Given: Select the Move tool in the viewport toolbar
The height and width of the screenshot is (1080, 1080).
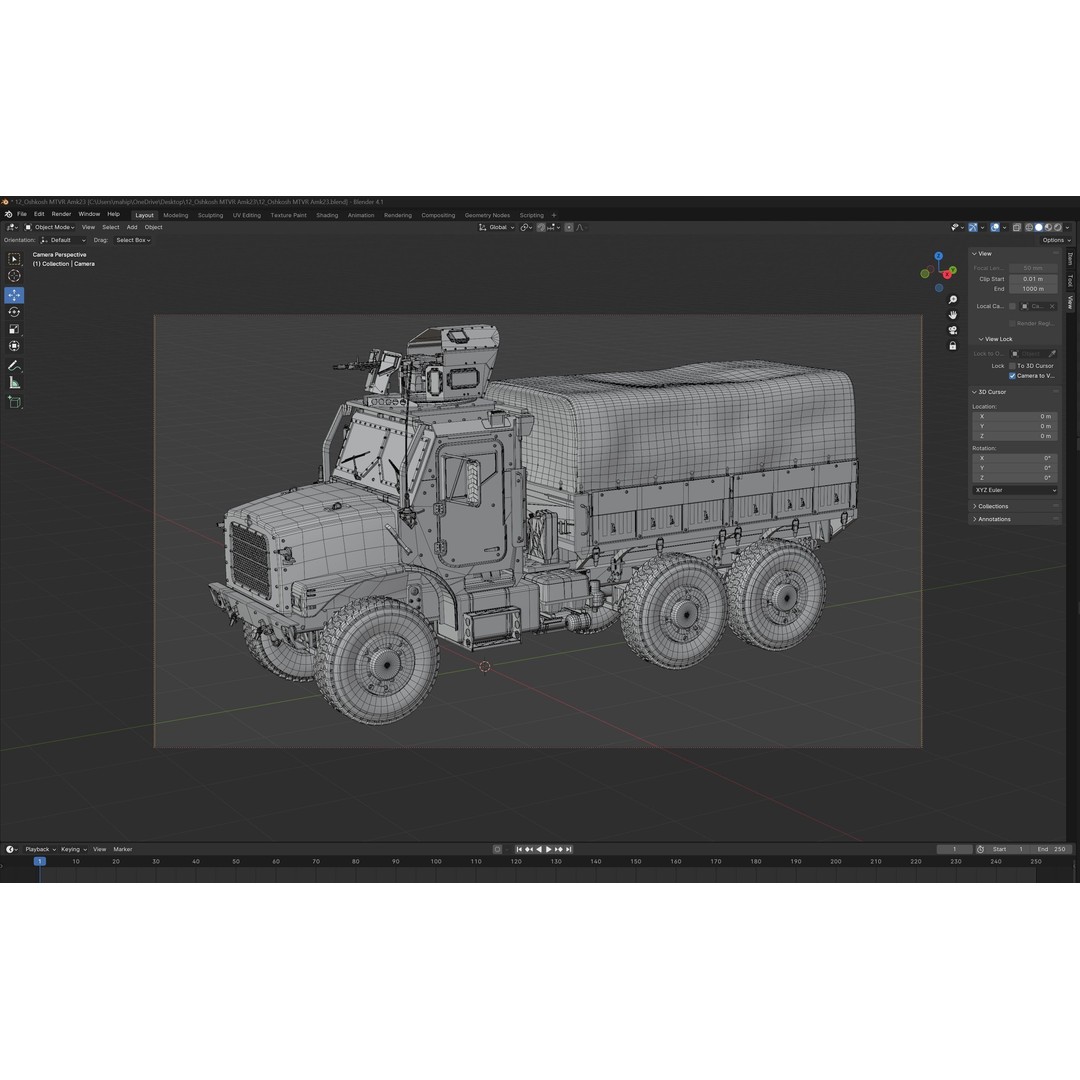Looking at the screenshot, I should point(14,295).
